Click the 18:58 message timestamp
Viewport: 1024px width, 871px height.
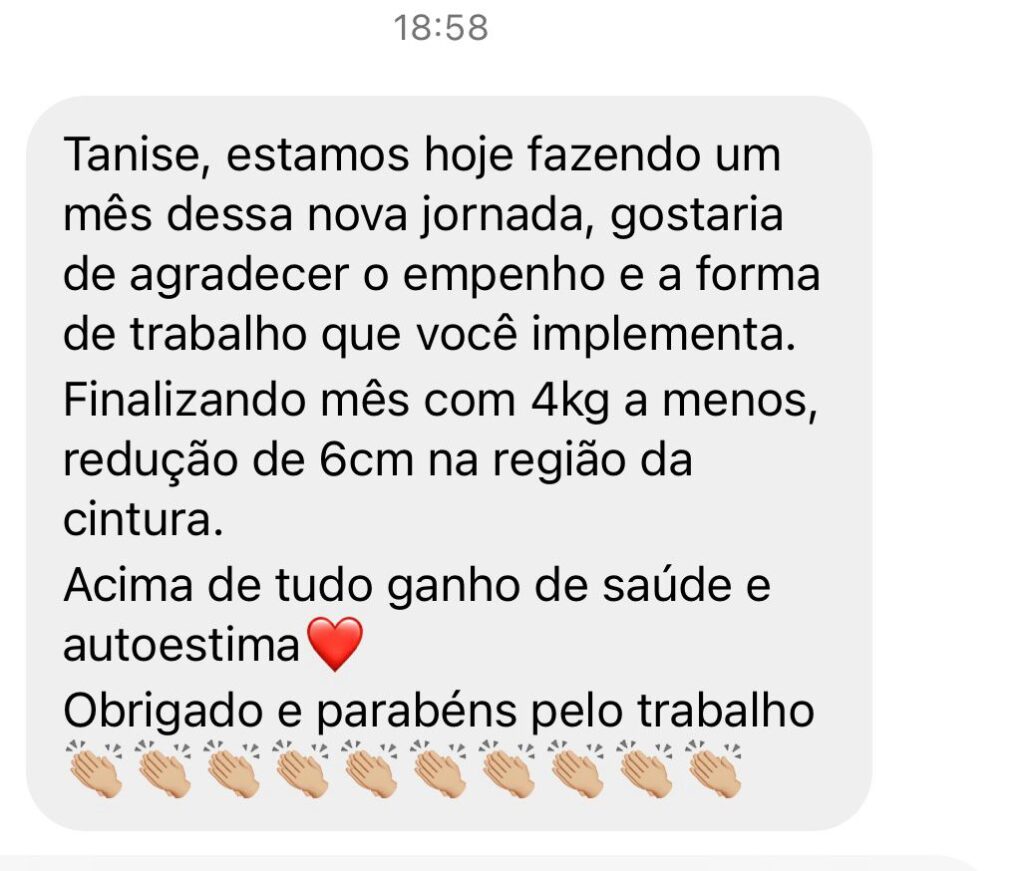[441, 28]
